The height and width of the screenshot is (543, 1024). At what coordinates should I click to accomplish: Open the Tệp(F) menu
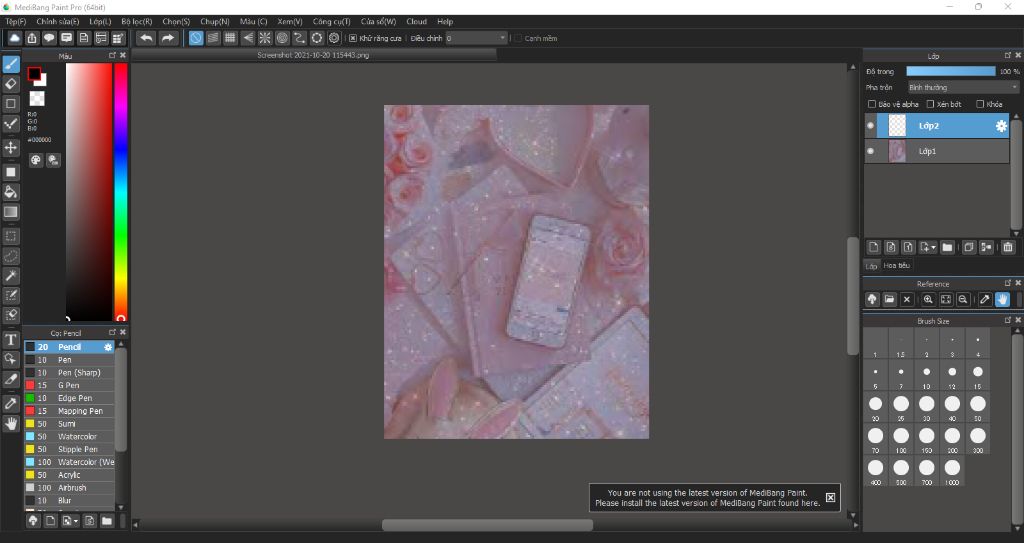click(x=16, y=22)
